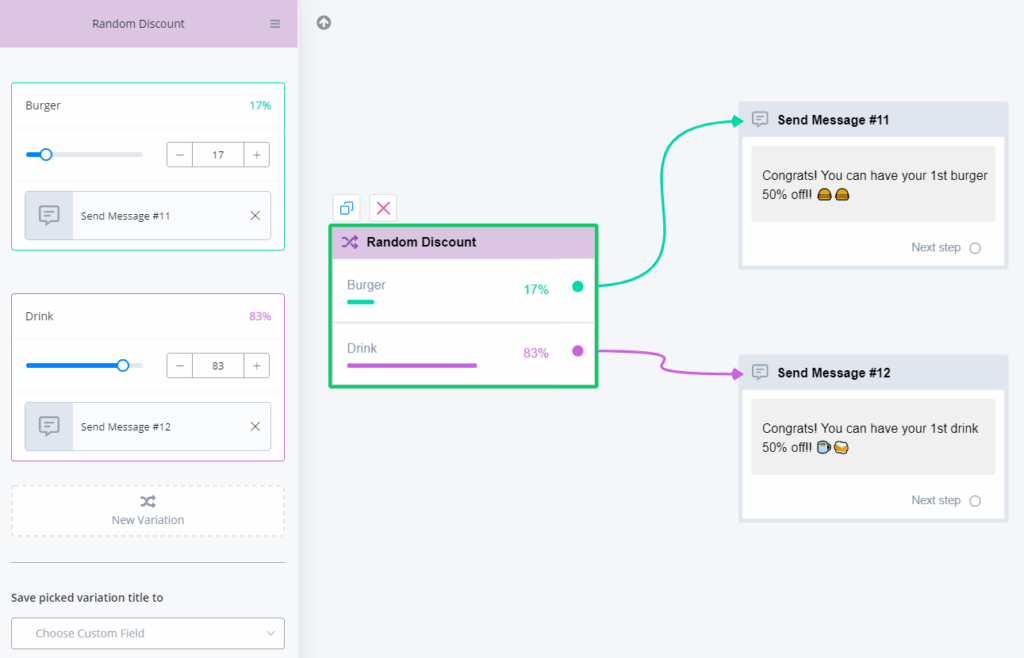This screenshot has height=658, width=1024.
Task: Click the Drink percentage slider handle
Action: [x=123, y=366]
